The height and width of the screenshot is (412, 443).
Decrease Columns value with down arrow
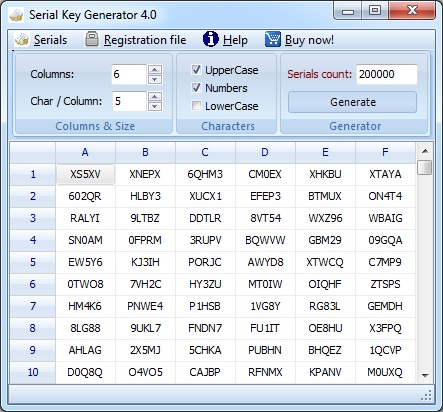[155, 79]
